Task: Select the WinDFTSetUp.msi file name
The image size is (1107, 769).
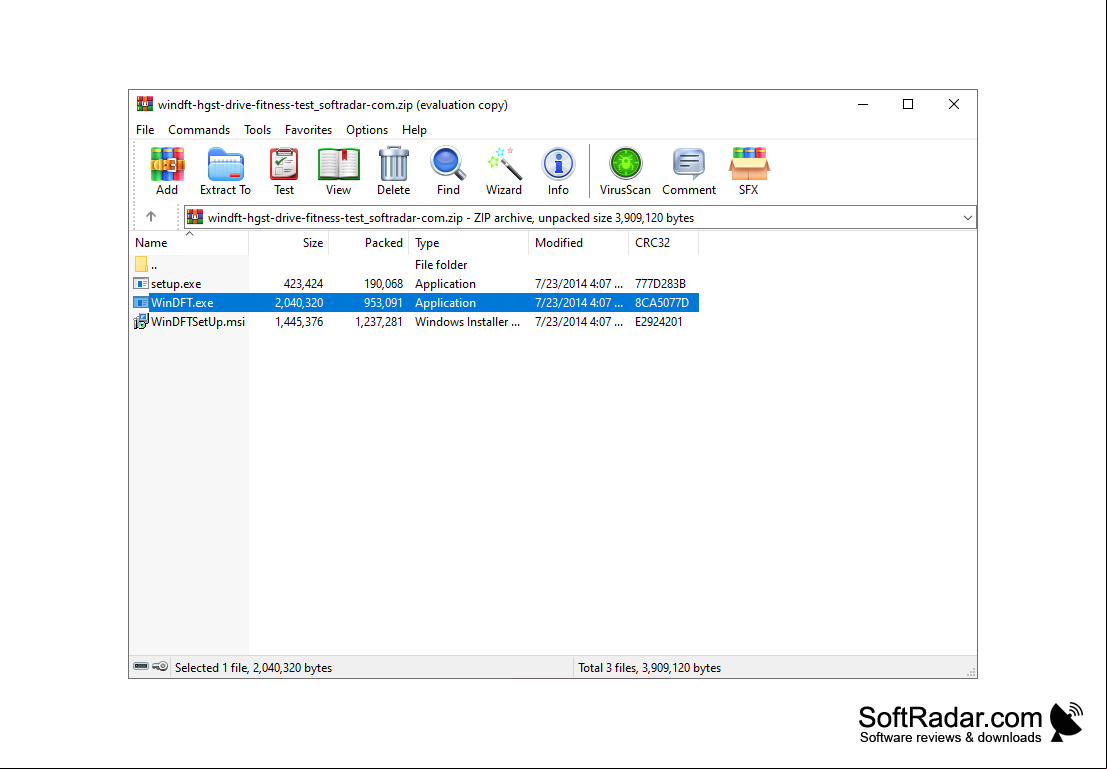Action: (x=198, y=322)
